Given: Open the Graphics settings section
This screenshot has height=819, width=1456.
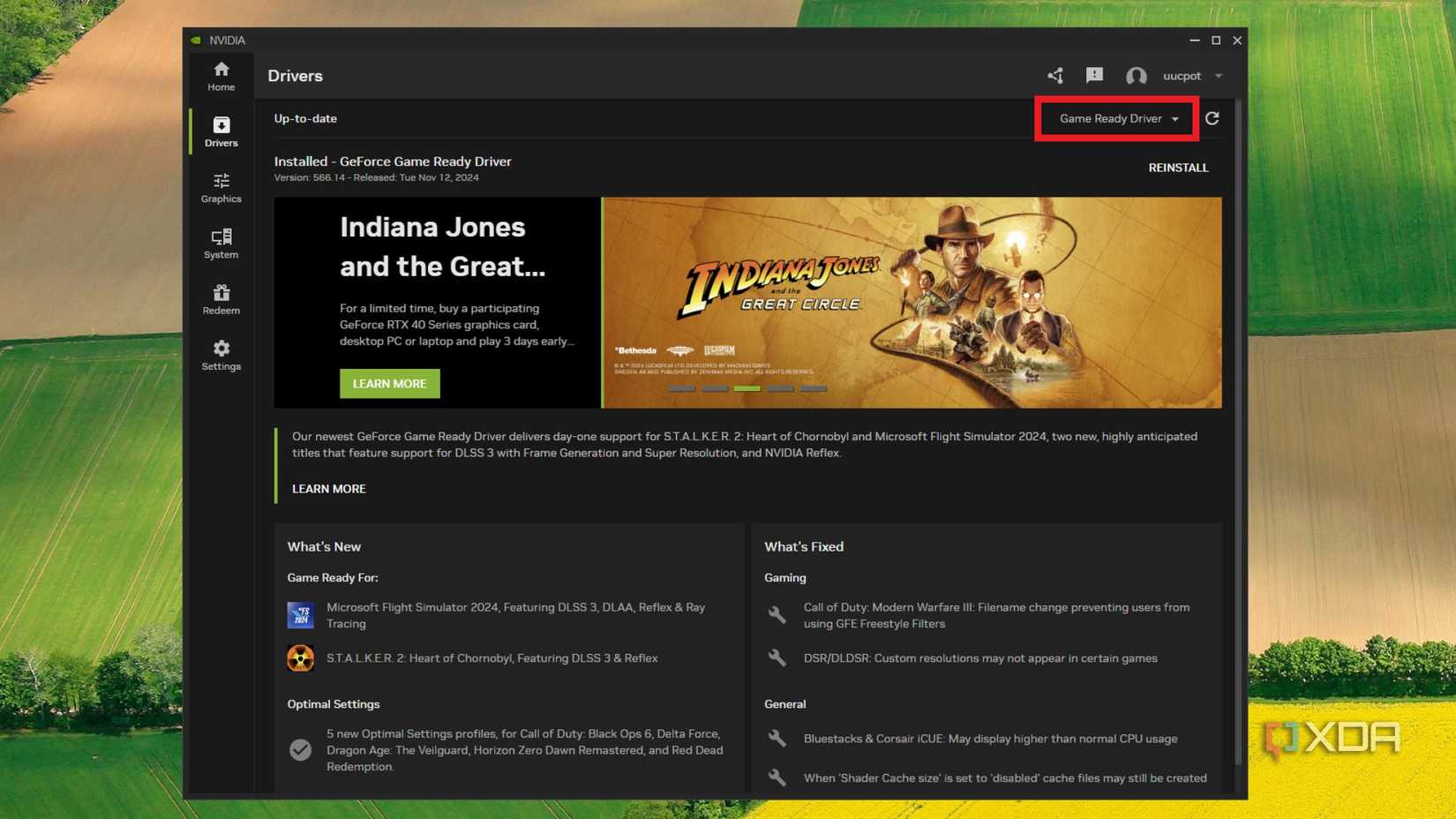Looking at the screenshot, I should coord(221,188).
